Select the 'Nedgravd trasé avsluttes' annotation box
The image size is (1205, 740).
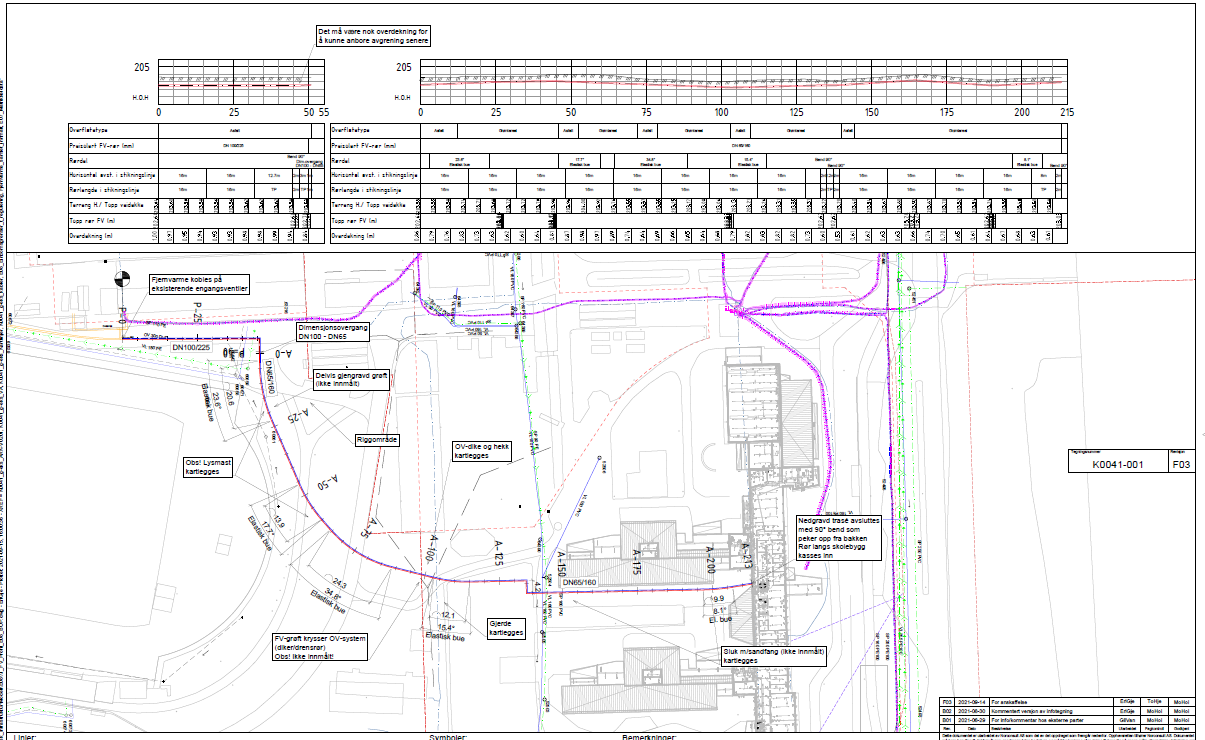coord(837,539)
